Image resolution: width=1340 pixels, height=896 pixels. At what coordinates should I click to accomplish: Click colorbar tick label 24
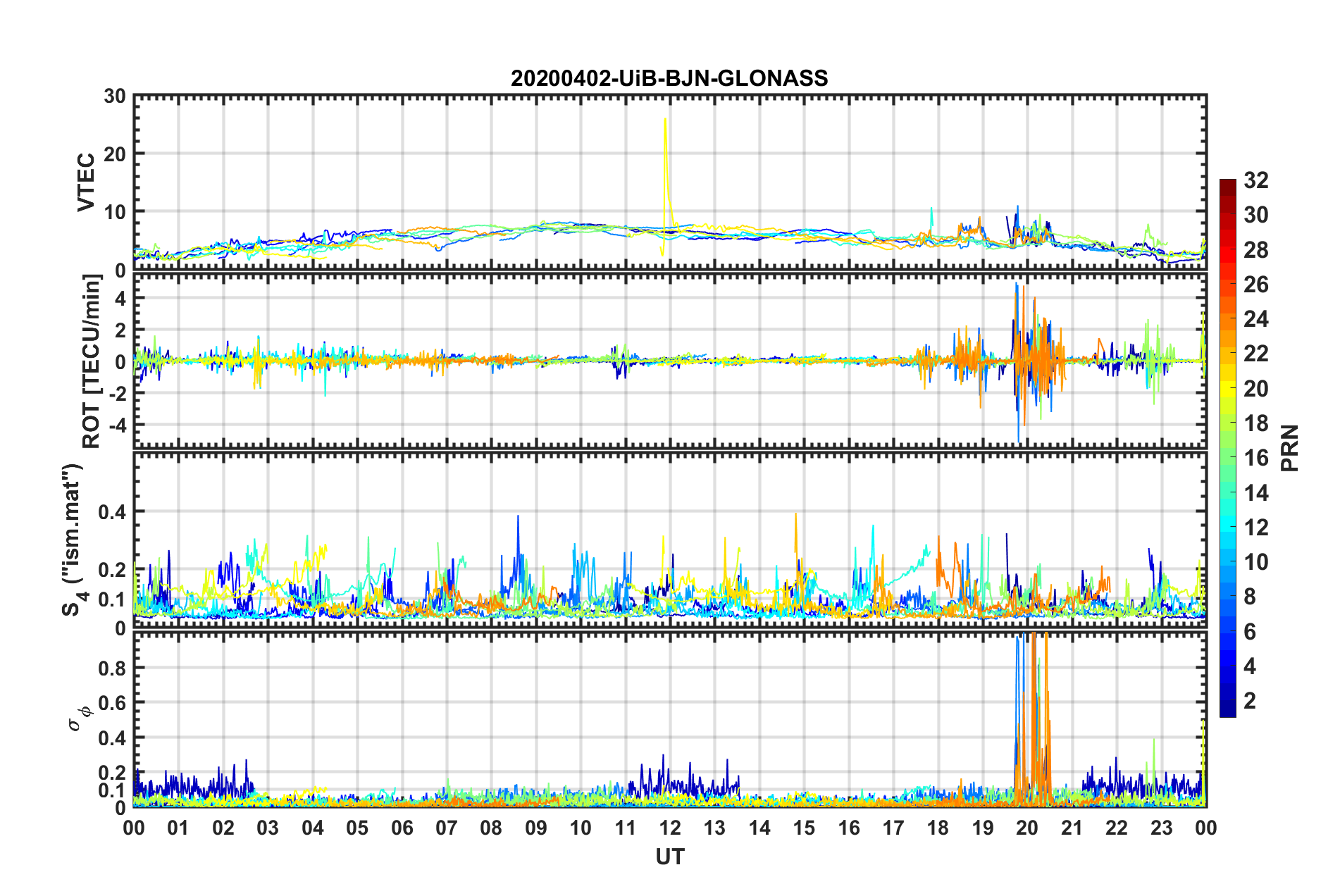tap(1255, 320)
